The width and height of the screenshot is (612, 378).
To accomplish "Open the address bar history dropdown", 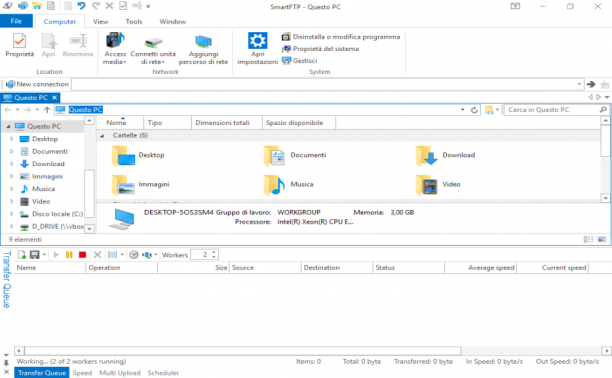I will [463, 110].
